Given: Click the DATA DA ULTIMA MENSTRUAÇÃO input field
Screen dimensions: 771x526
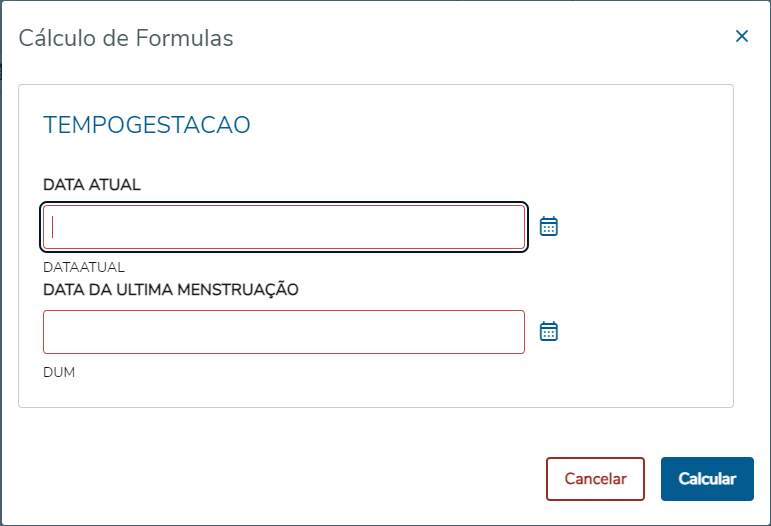Looking at the screenshot, I should tap(284, 332).
